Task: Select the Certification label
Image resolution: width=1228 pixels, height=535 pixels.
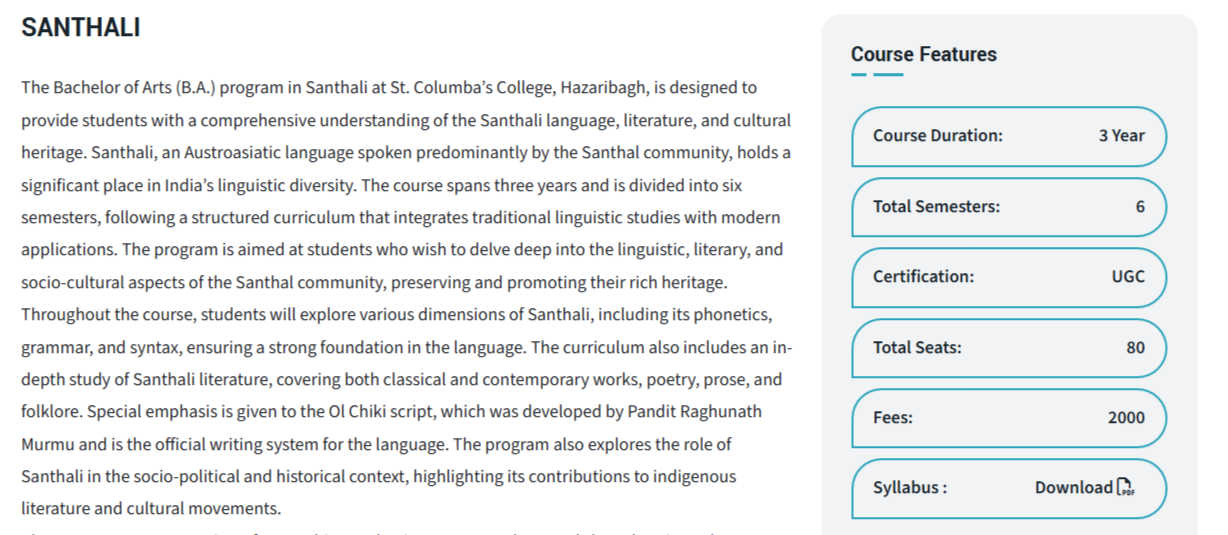Action: click(x=923, y=277)
